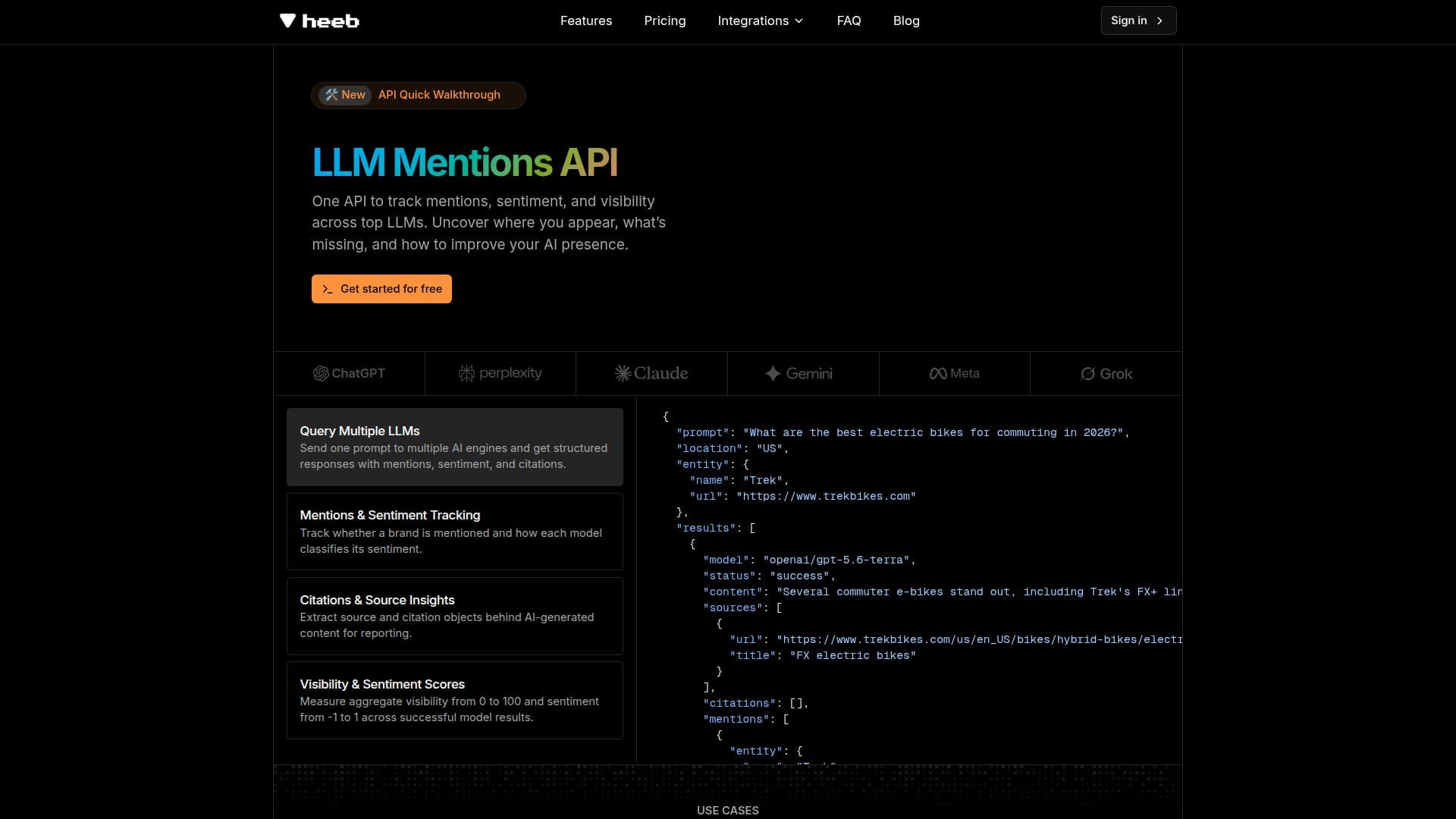This screenshot has width=1456, height=819.
Task: Click the "prompt" line in JSON code
Action: 902,432
